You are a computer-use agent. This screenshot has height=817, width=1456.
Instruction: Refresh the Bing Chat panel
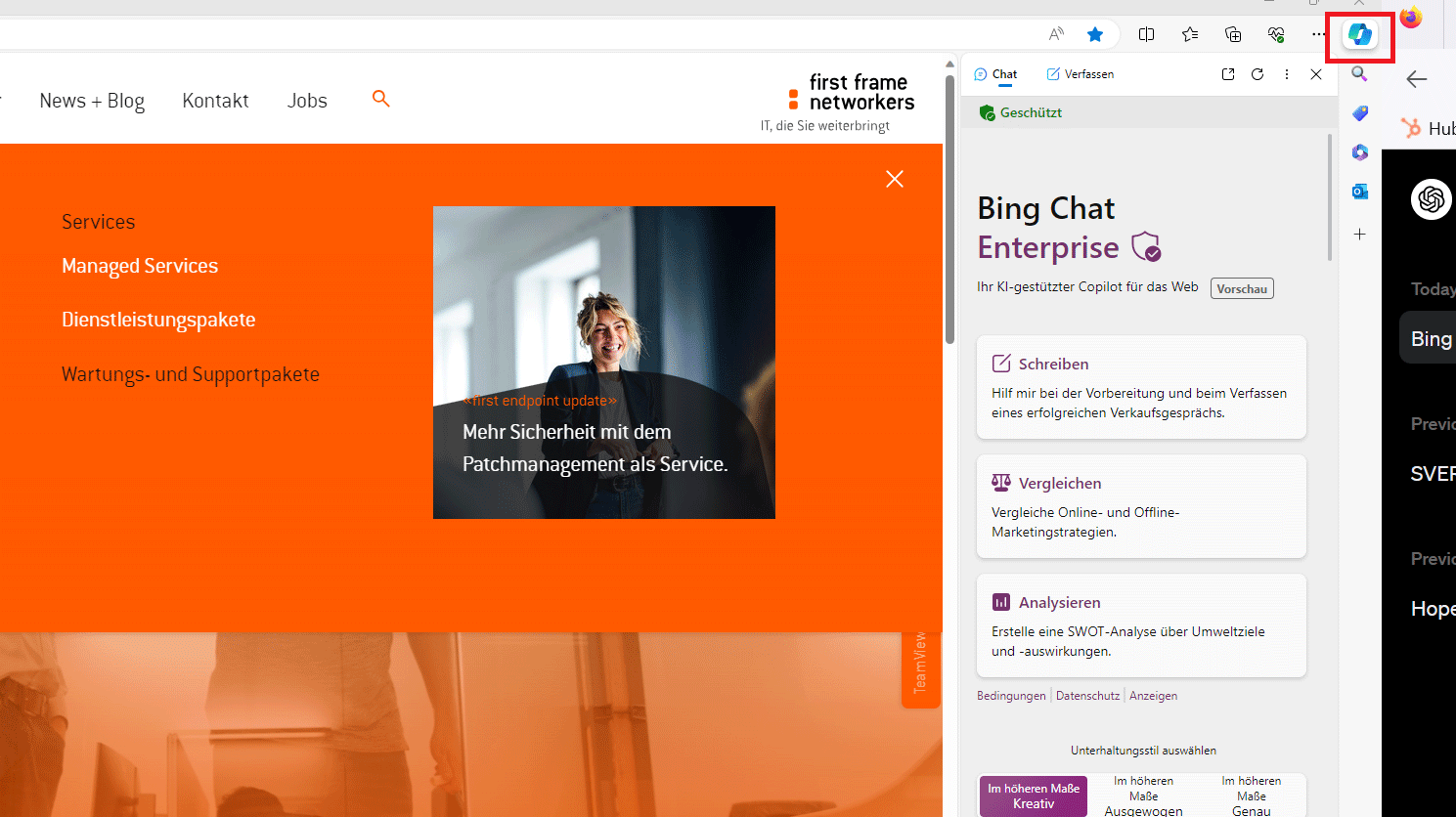[1257, 74]
